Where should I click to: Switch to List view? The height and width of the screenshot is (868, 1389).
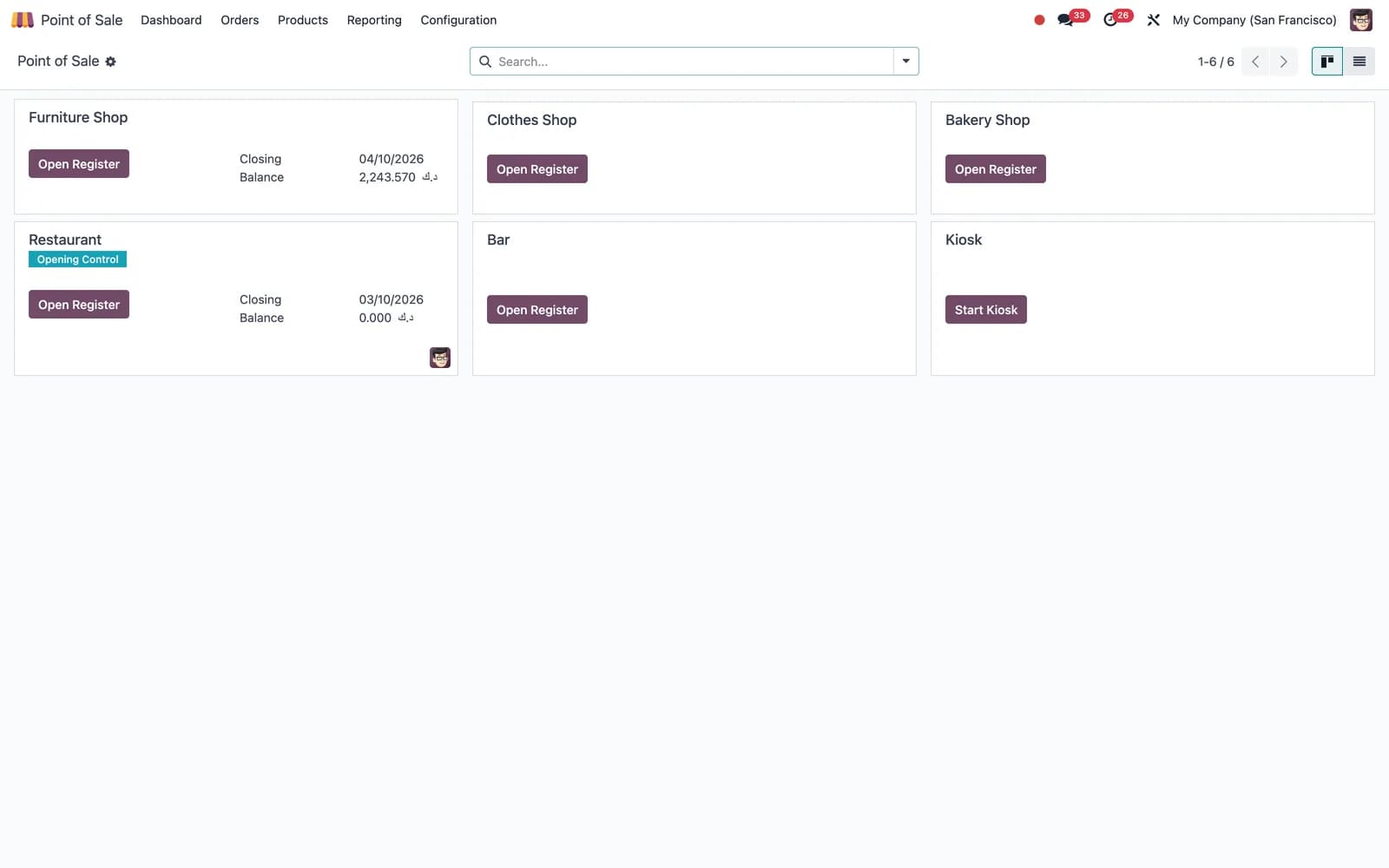[1359, 61]
